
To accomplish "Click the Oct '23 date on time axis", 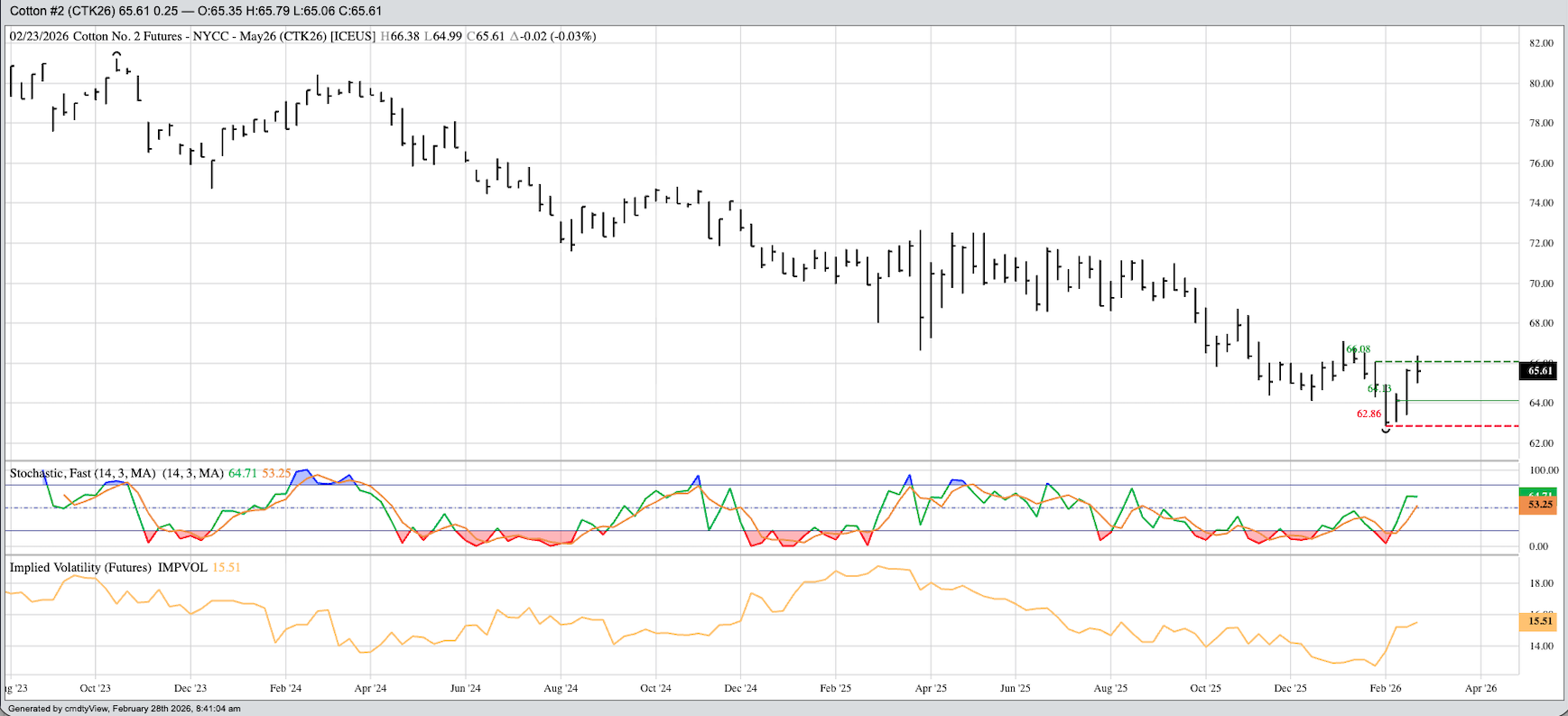I will pyautogui.click(x=96, y=688).
